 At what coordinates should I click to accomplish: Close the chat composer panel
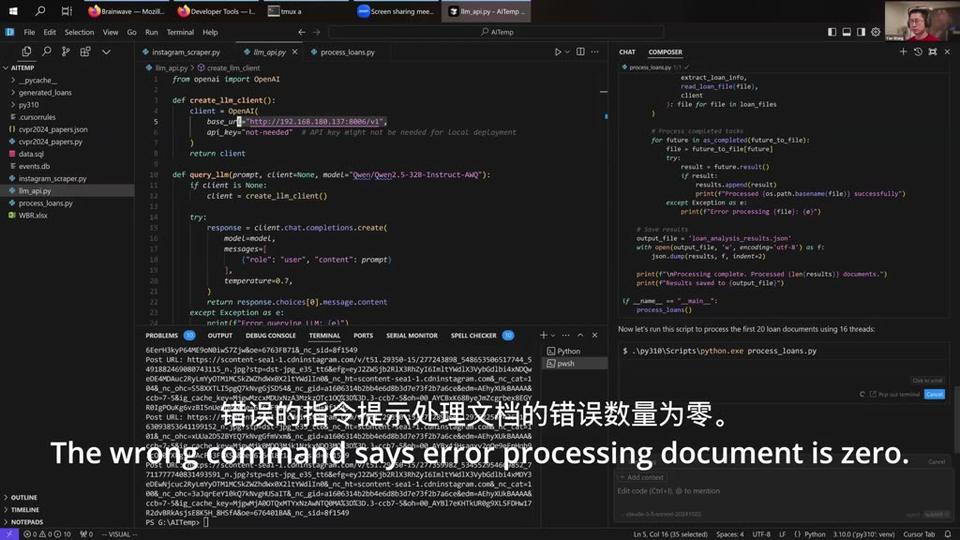(947, 52)
